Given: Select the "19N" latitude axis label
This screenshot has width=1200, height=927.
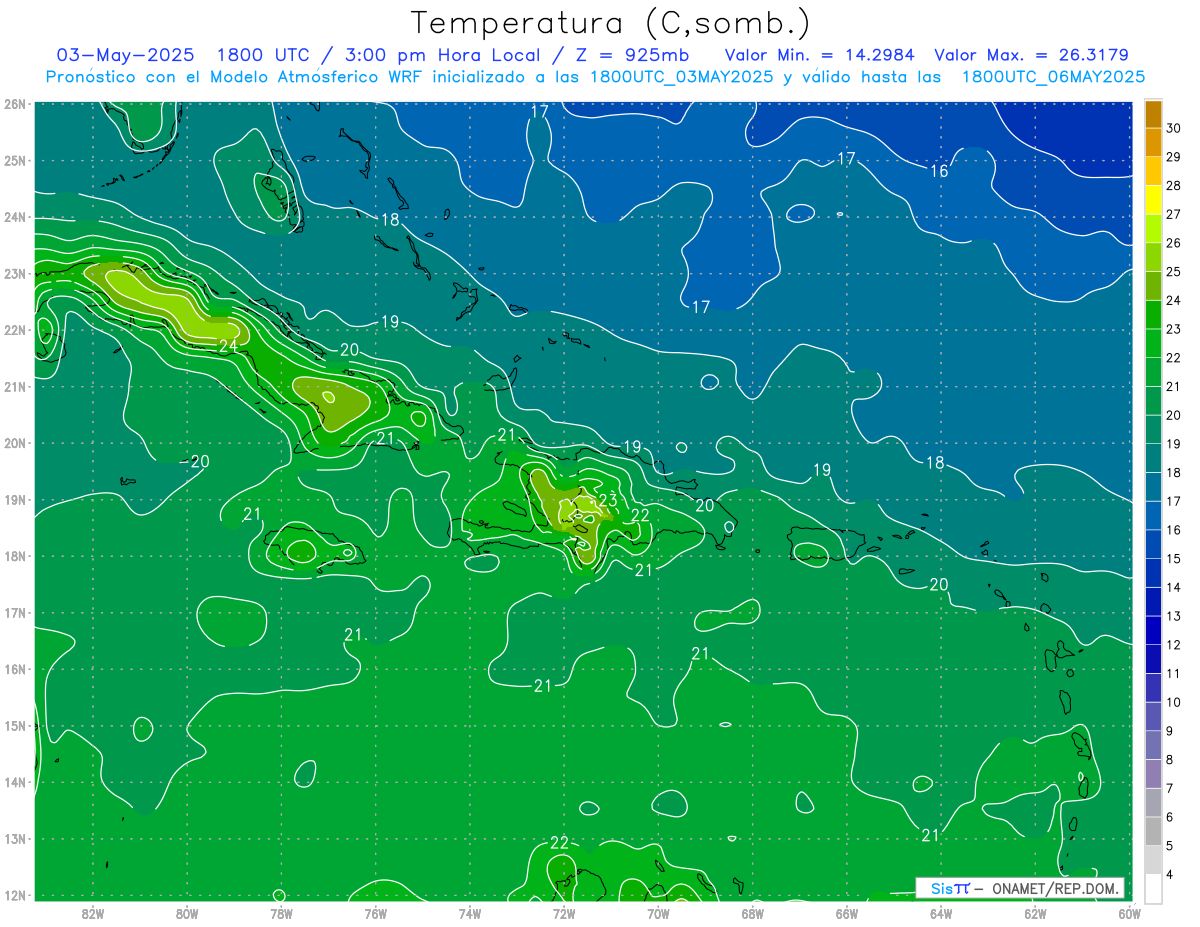Looking at the screenshot, I should click(x=14, y=499).
